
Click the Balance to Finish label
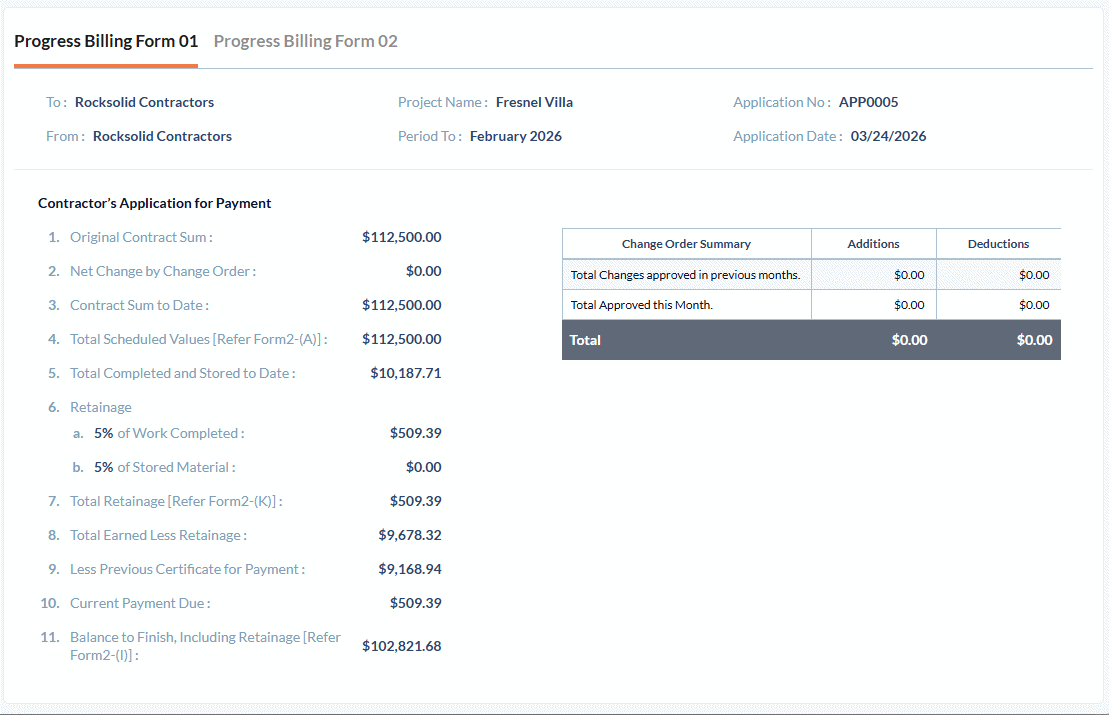[x=205, y=646]
